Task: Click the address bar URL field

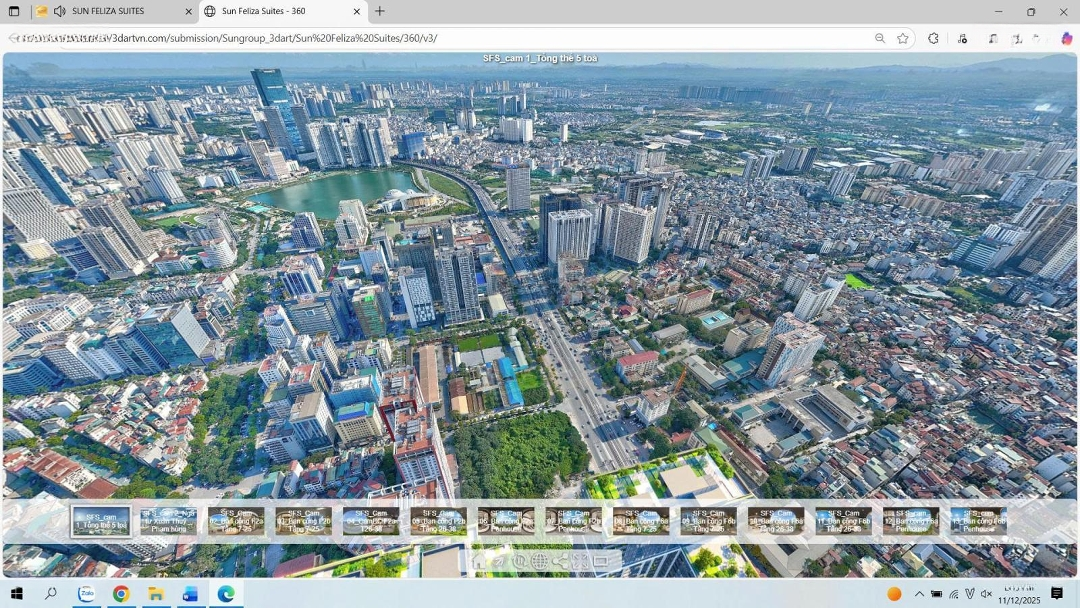Action: [450, 38]
